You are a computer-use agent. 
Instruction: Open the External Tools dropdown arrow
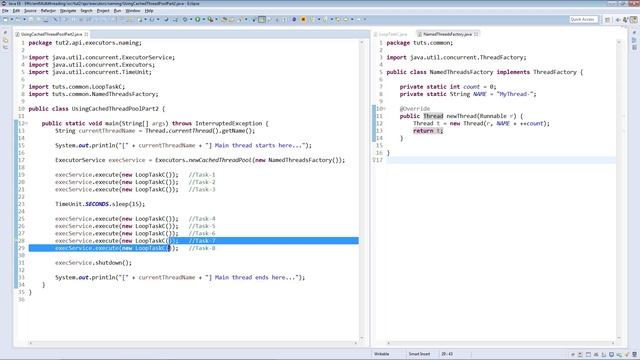216,20
